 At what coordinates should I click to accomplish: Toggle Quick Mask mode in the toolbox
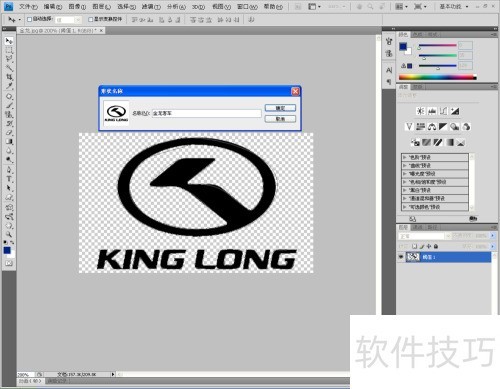click(9, 263)
